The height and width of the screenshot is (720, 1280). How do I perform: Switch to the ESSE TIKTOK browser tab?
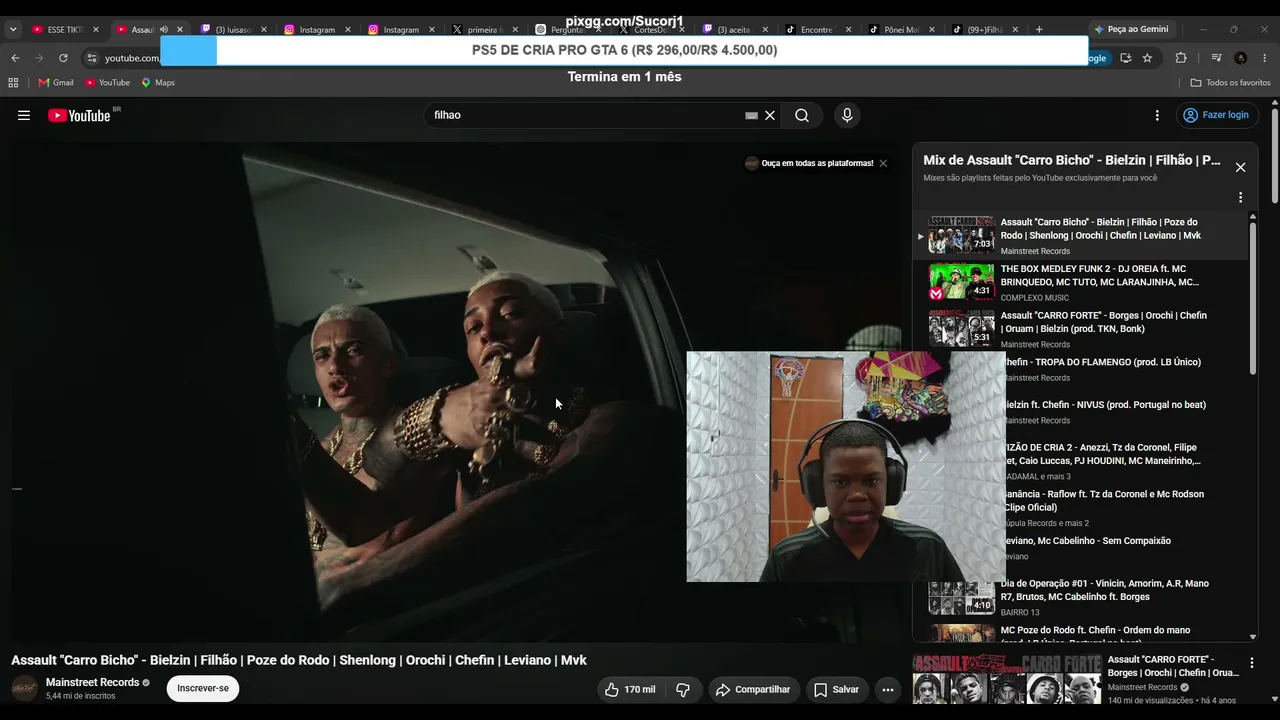tap(63, 30)
